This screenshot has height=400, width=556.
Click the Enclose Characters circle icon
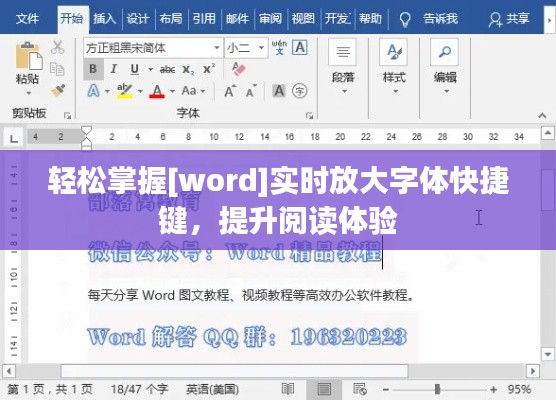(300, 91)
